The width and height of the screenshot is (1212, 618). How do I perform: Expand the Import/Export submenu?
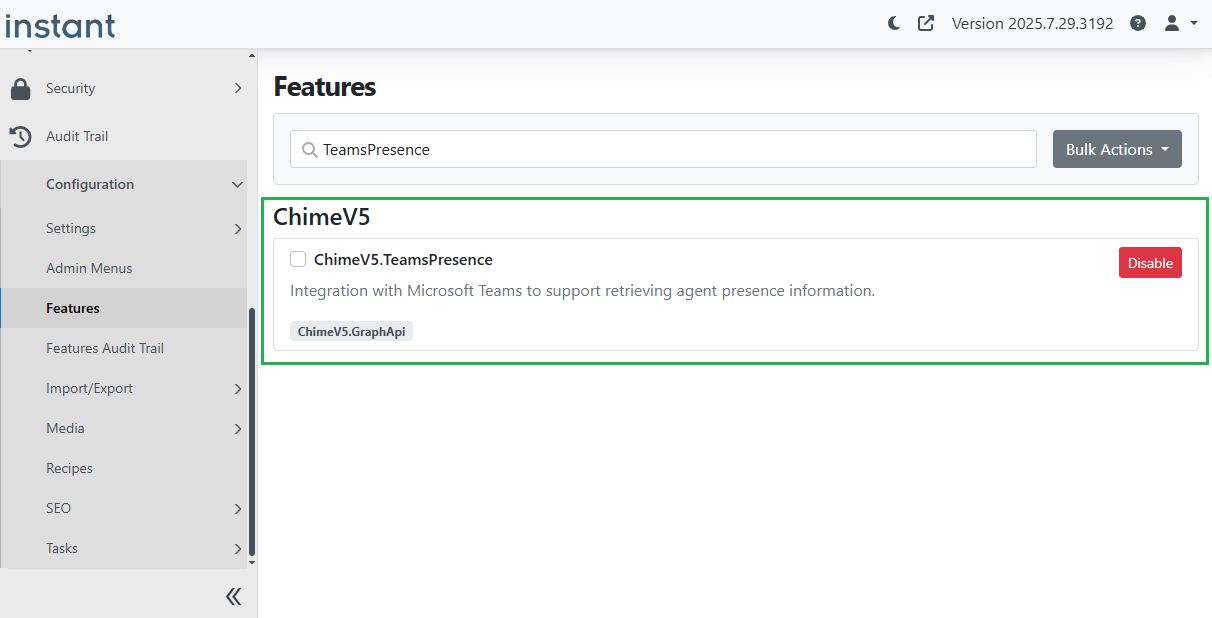(x=237, y=389)
